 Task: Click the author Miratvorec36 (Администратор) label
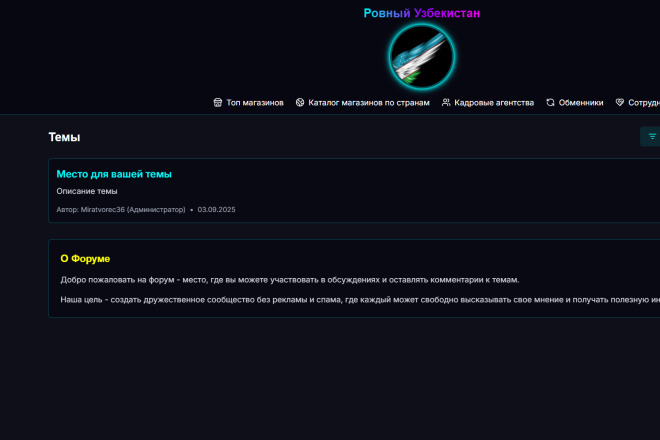coord(121,210)
